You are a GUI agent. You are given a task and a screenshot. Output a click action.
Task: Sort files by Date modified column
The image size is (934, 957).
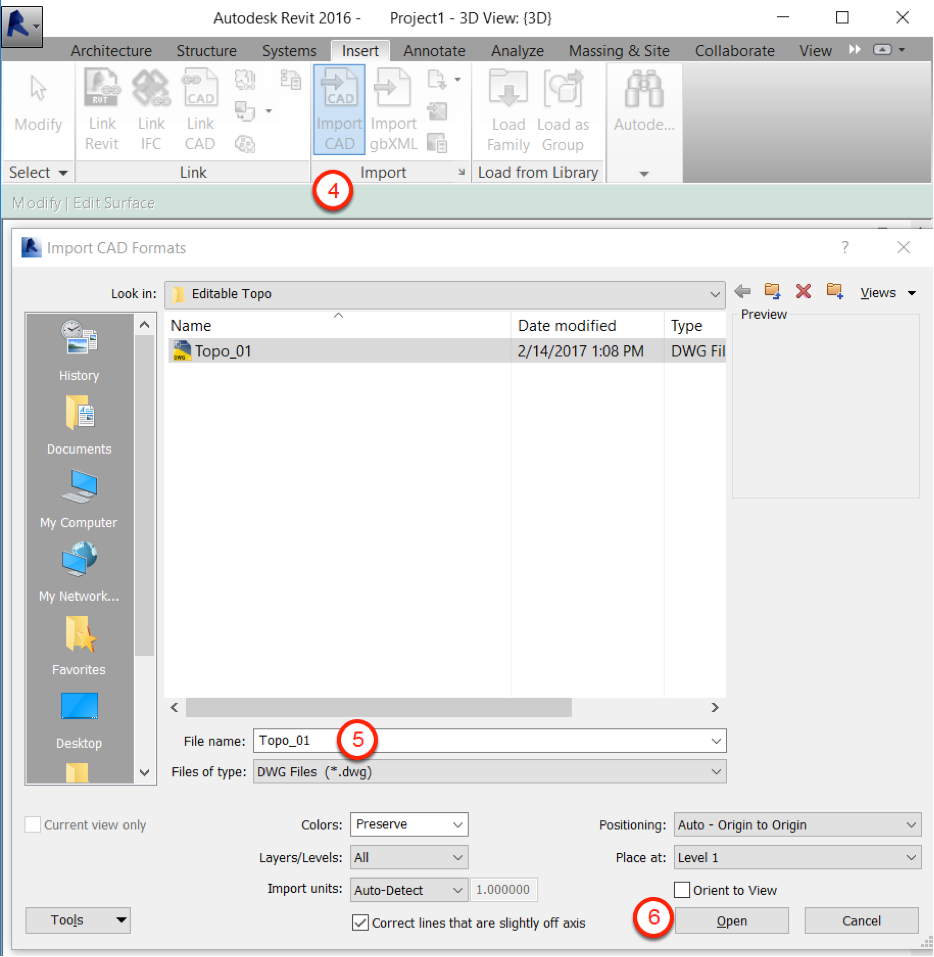[x=587, y=325]
